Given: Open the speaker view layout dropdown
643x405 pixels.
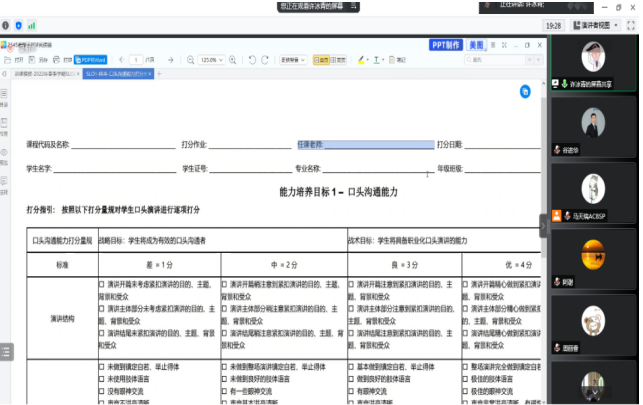Looking at the screenshot, I should (595, 25).
